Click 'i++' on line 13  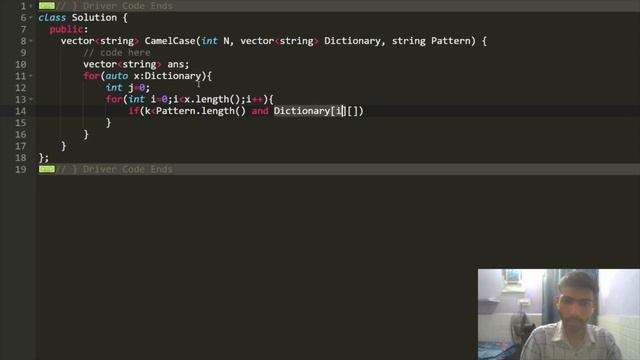pyautogui.click(x=255, y=99)
